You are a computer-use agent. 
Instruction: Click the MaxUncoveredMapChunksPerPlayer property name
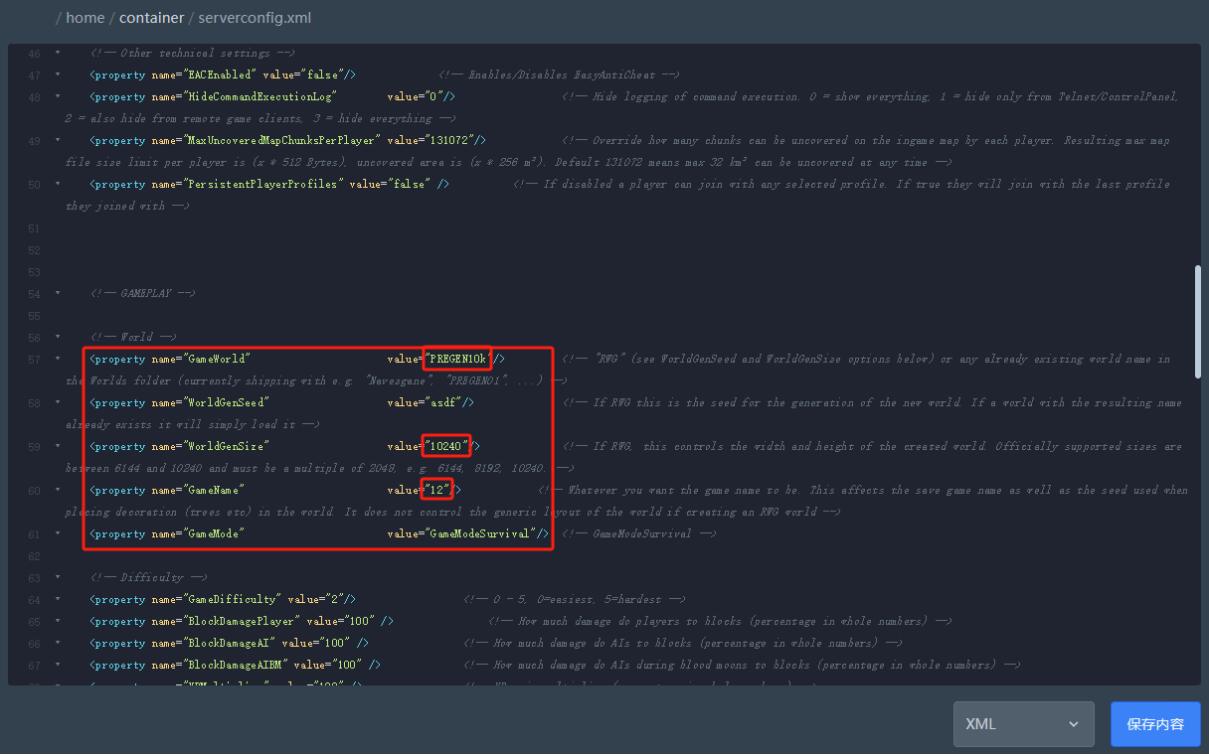(279, 140)
